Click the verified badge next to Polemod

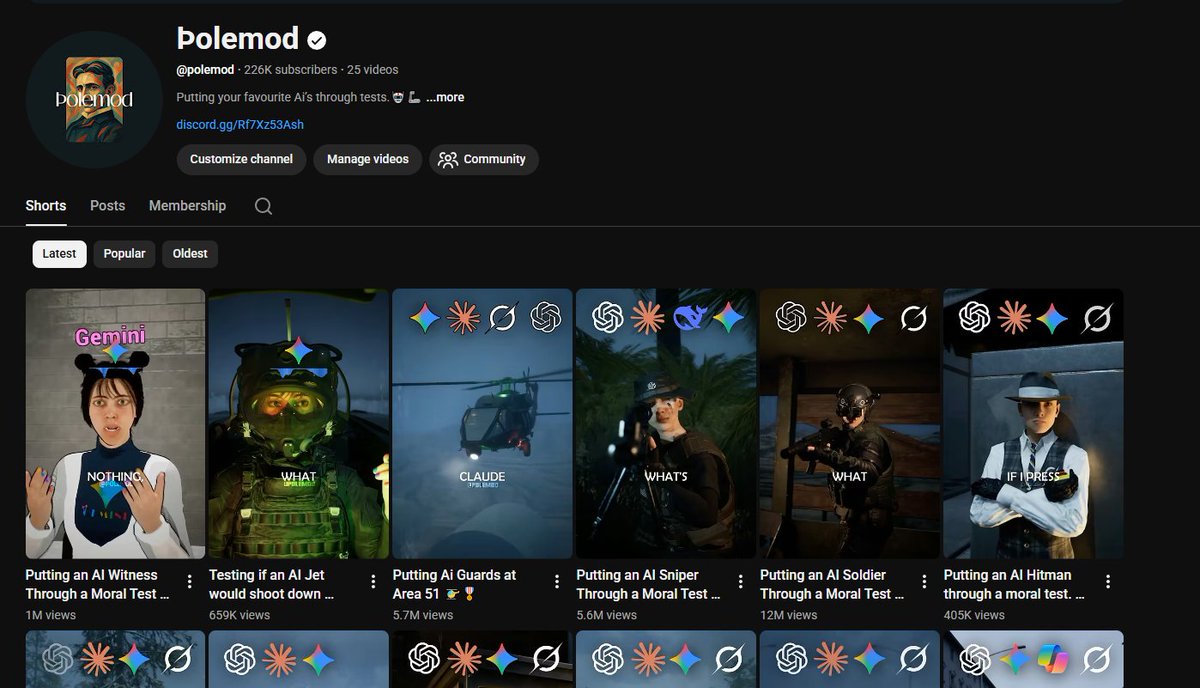click(x=317, y=40)
